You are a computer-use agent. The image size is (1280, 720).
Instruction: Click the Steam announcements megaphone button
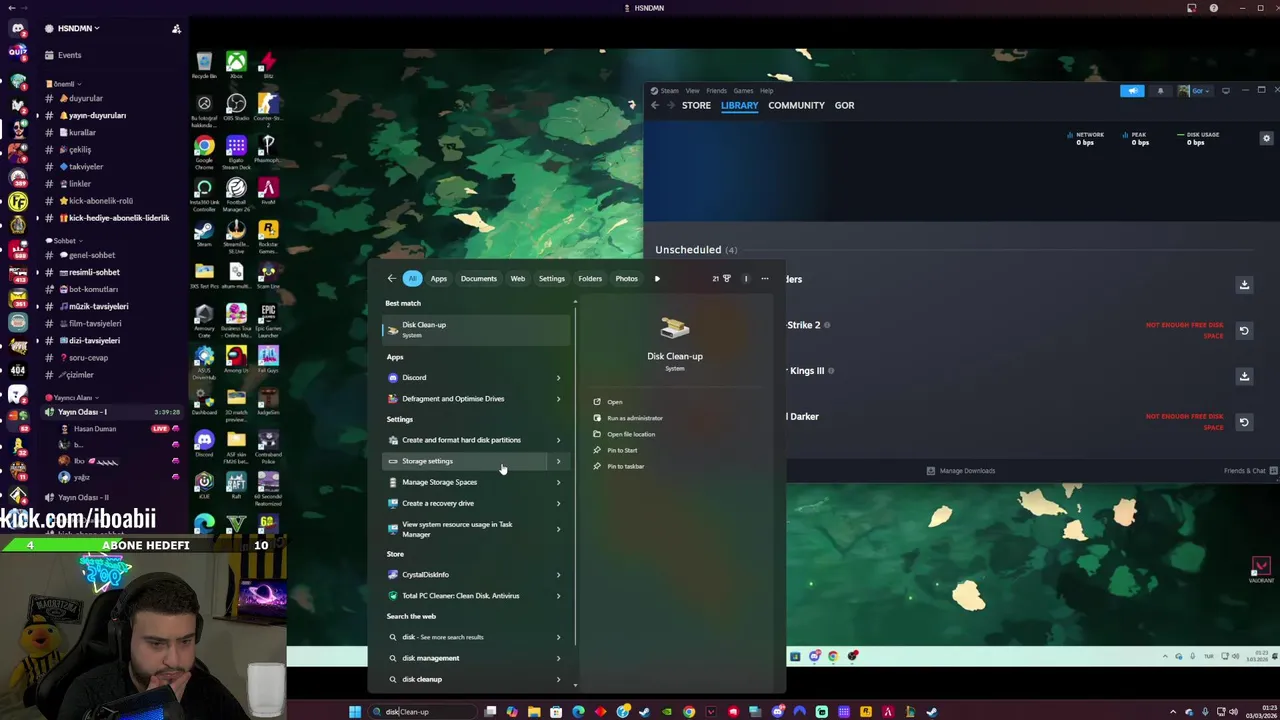pos(1132,91)
